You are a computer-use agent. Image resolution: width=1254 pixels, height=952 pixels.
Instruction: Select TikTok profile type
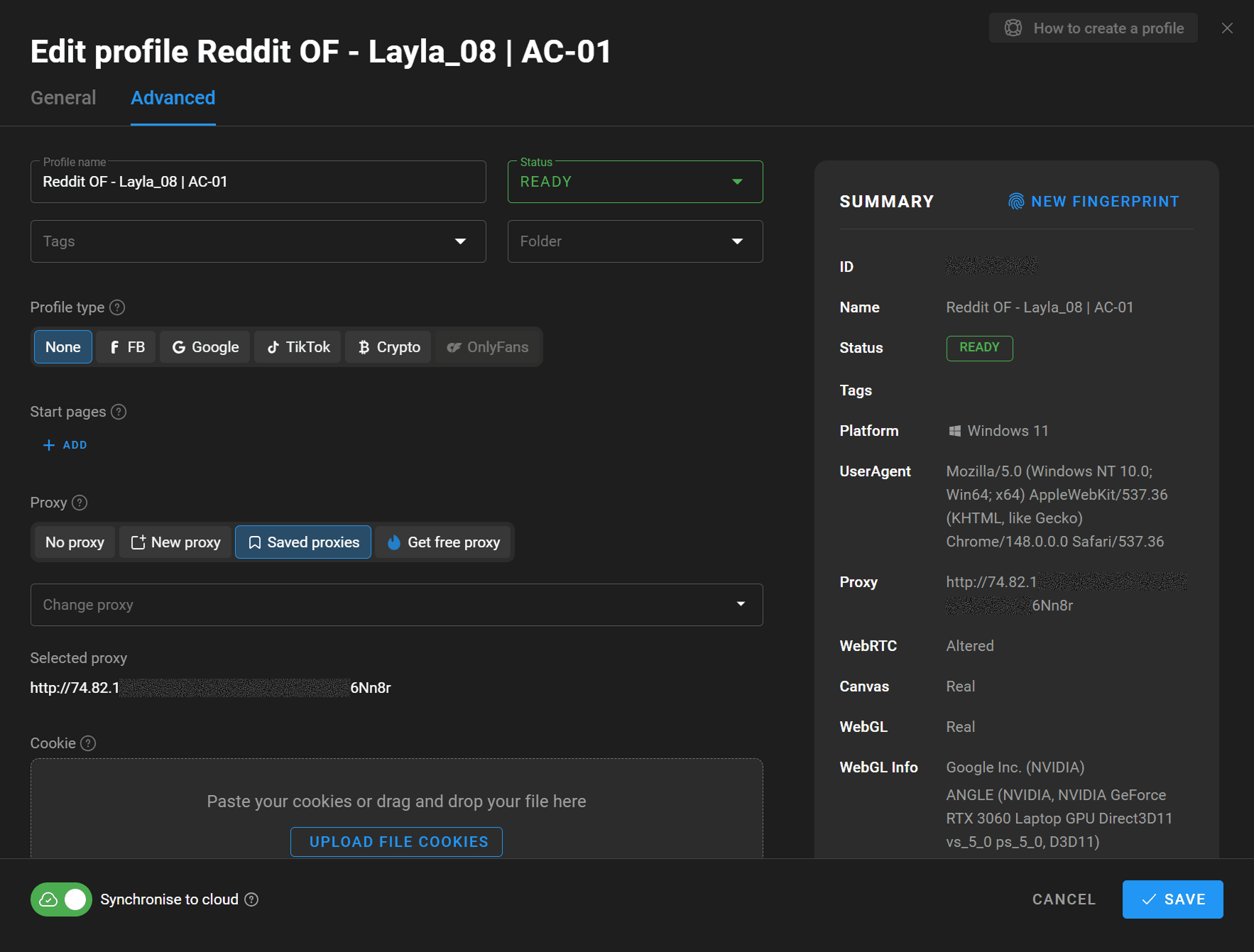[298, 347]
